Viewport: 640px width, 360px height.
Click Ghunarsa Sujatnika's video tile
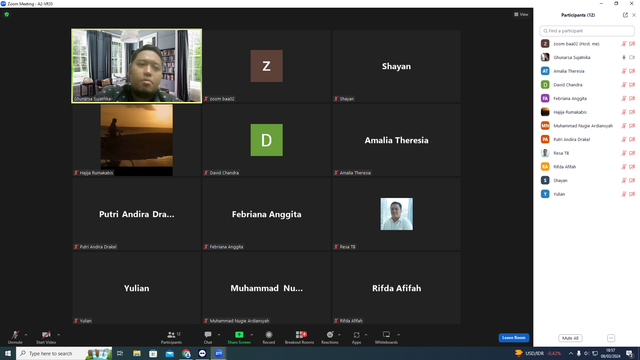coord(136,66)
